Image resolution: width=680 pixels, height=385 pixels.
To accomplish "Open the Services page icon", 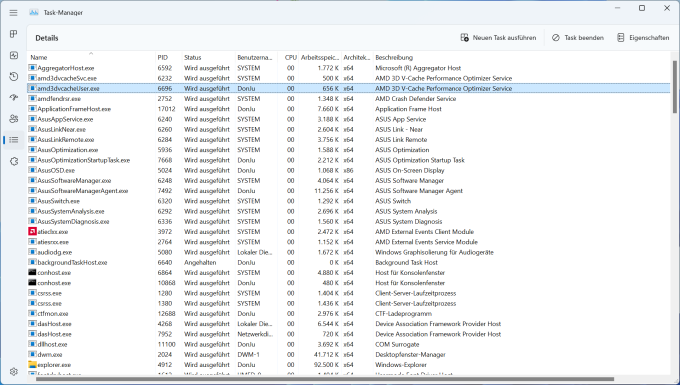I will coord(13,161).
